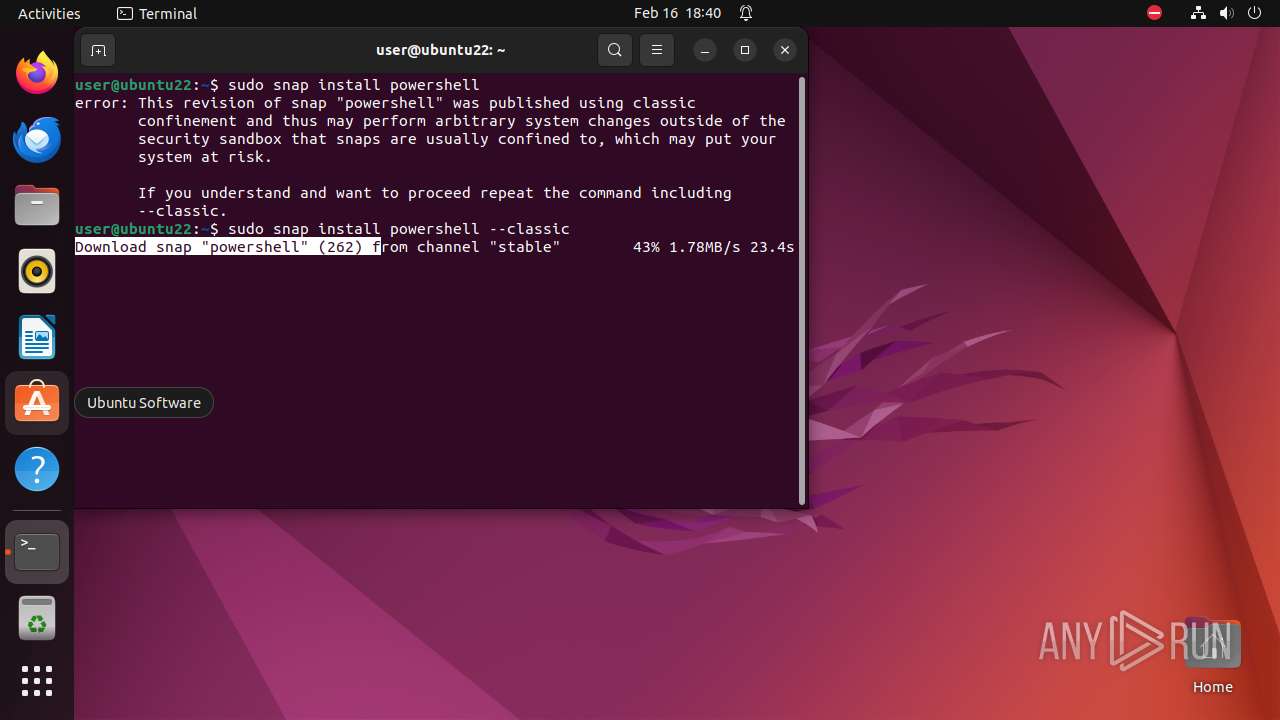Image resolution: width=1280 pixels, height=720 pixels.
Task: Open LibreOffice Writer from dock
Action: [x=37, y=337]
